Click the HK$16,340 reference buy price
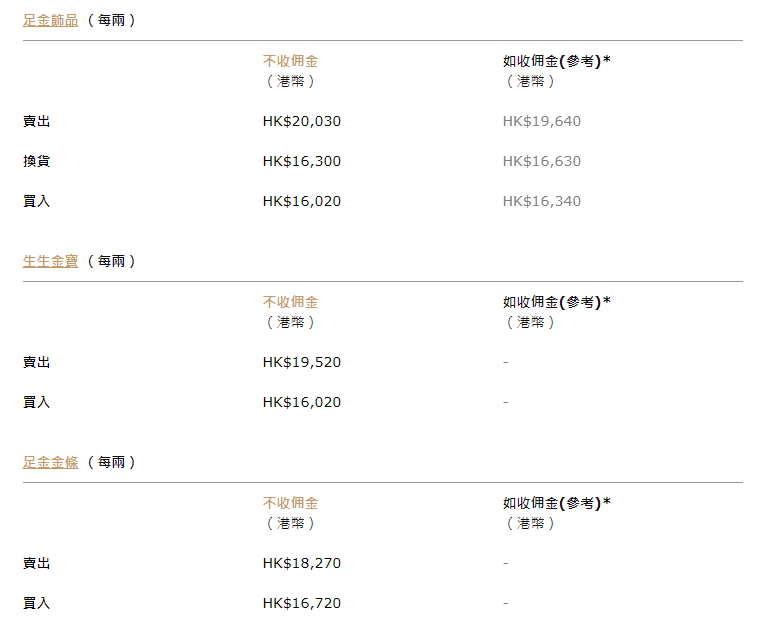The image size is (779, 633). [542, 201]
